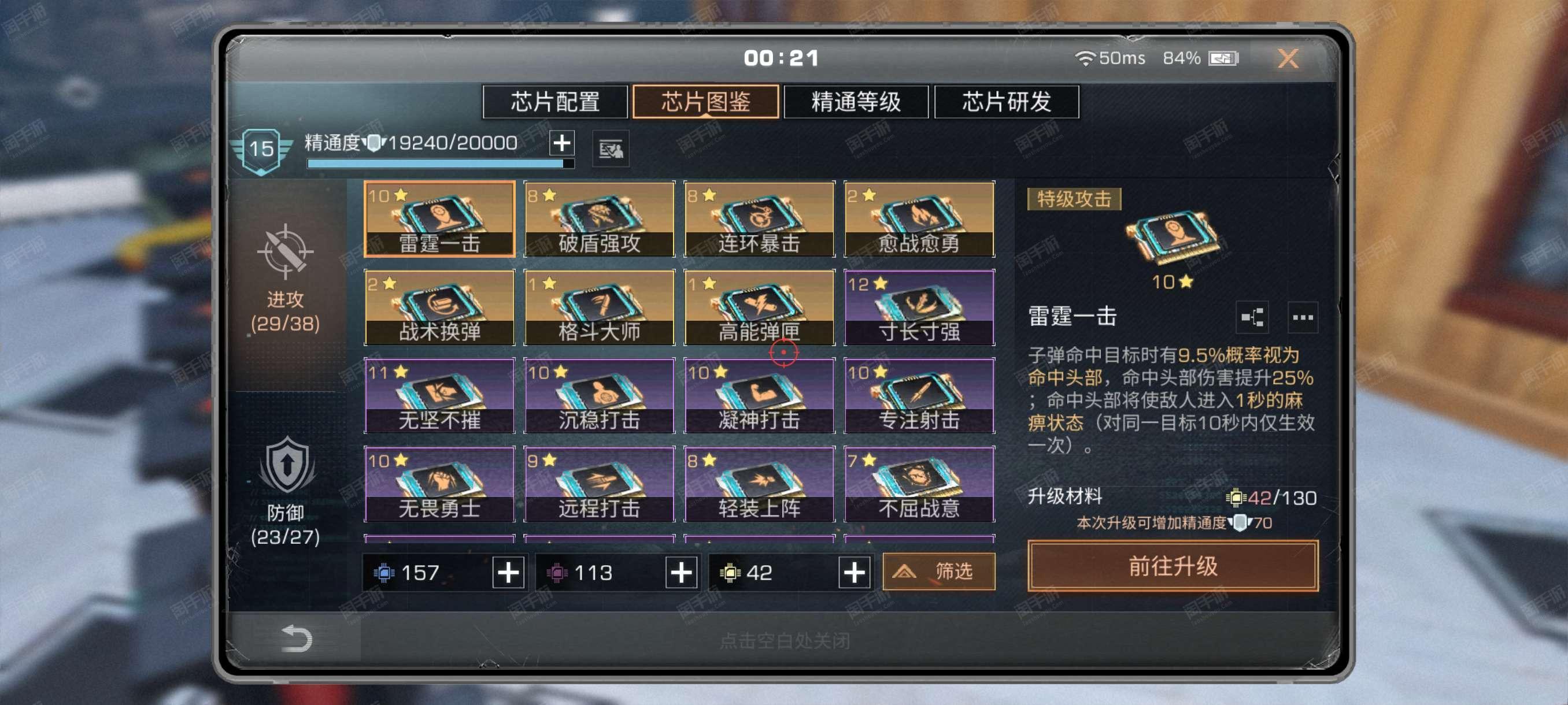Tap the back arrow icon
The image size is (1568, 705).
[x=297, y=639]
